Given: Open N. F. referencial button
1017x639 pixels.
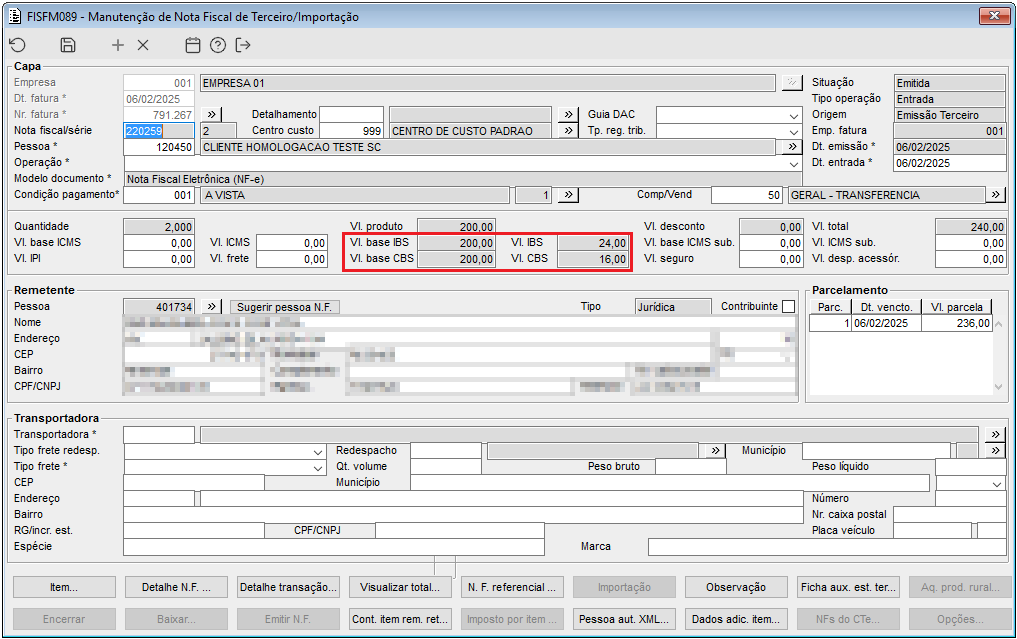Looking at the screenshot, I should click(x=512, y=587).
